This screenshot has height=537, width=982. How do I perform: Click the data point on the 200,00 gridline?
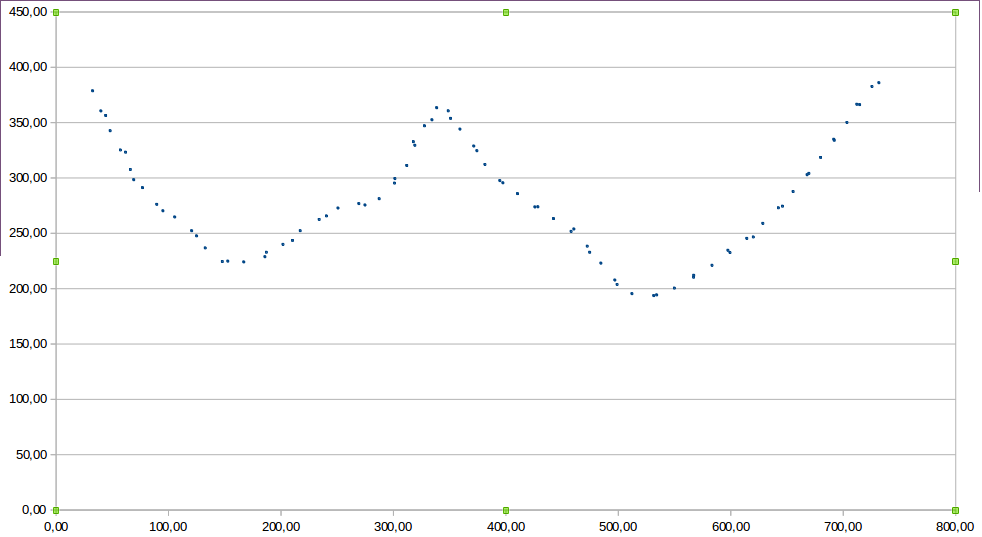click(674, 288)
